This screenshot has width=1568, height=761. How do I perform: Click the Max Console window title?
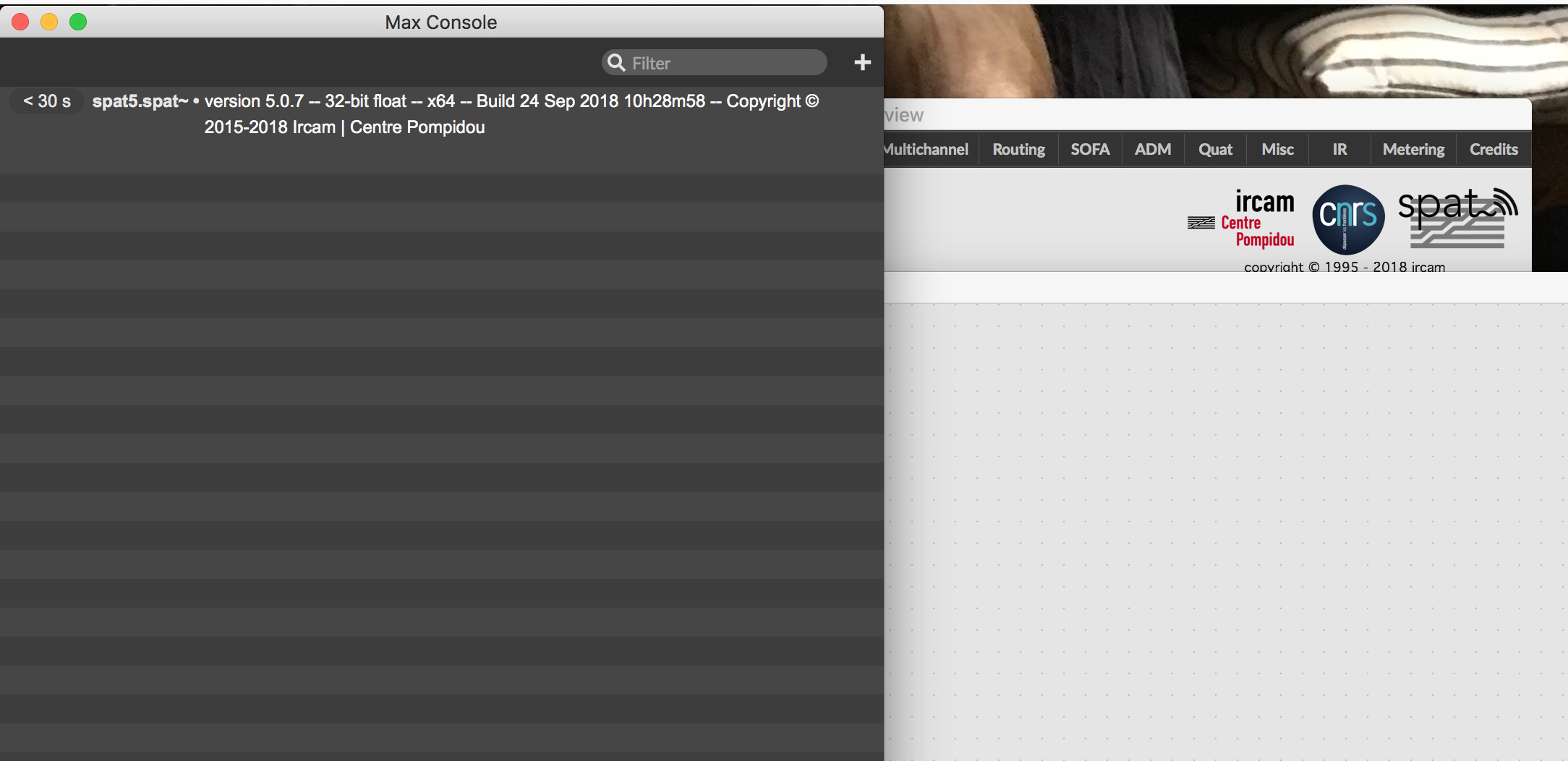click(x=441, y=22)
